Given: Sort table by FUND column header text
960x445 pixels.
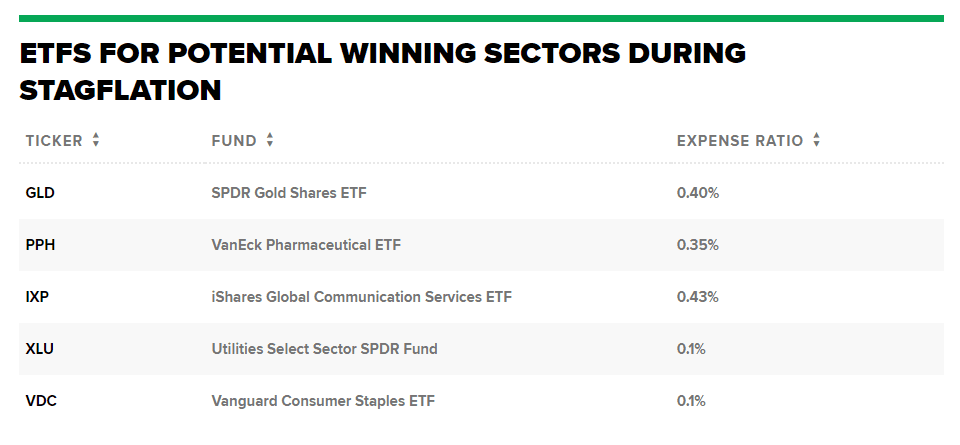Looking at the screenshot, I should (234, 141).
